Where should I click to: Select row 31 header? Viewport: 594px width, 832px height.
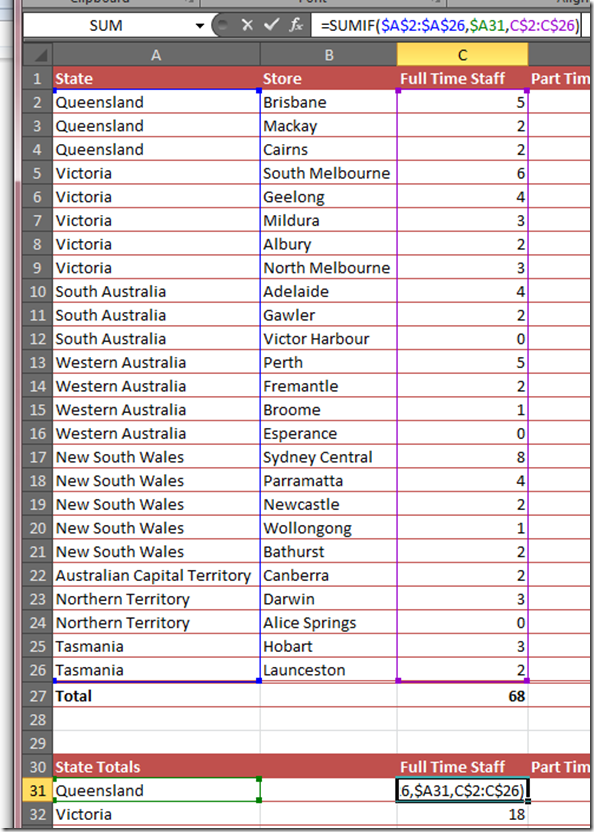pyautogui.click(x=37, y=791)
